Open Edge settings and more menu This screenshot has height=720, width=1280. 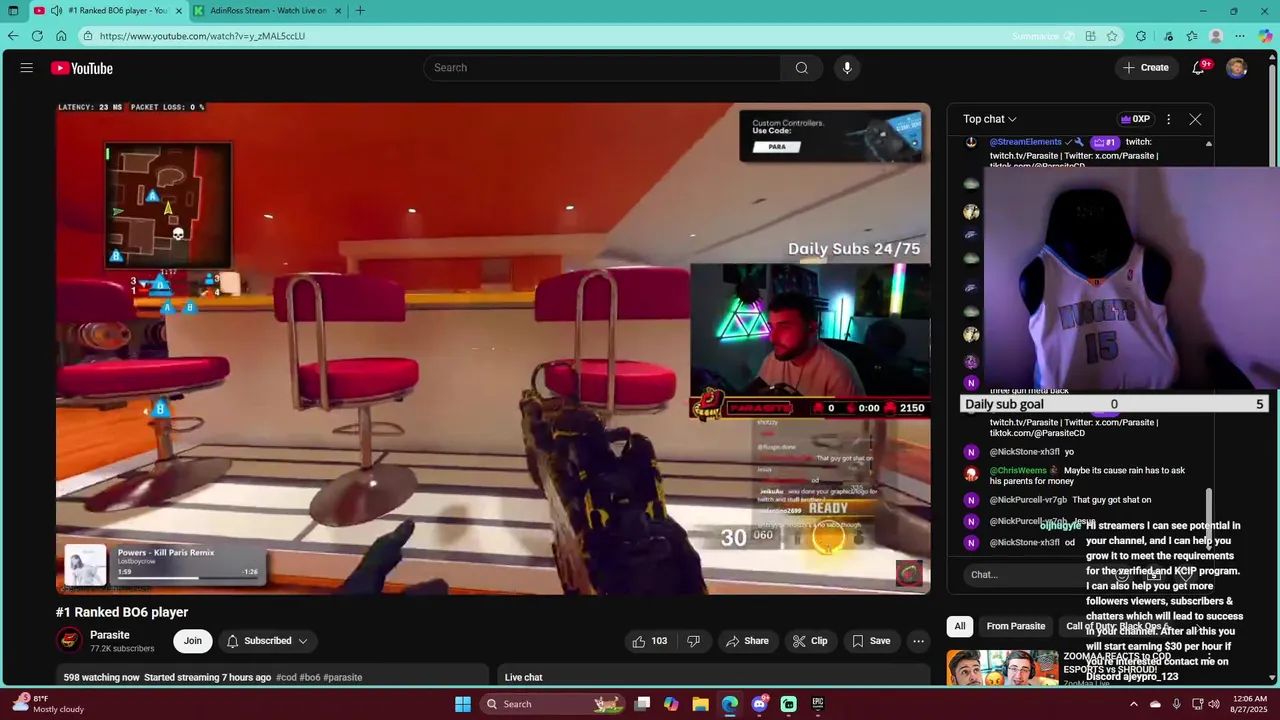coord(1240,36)
